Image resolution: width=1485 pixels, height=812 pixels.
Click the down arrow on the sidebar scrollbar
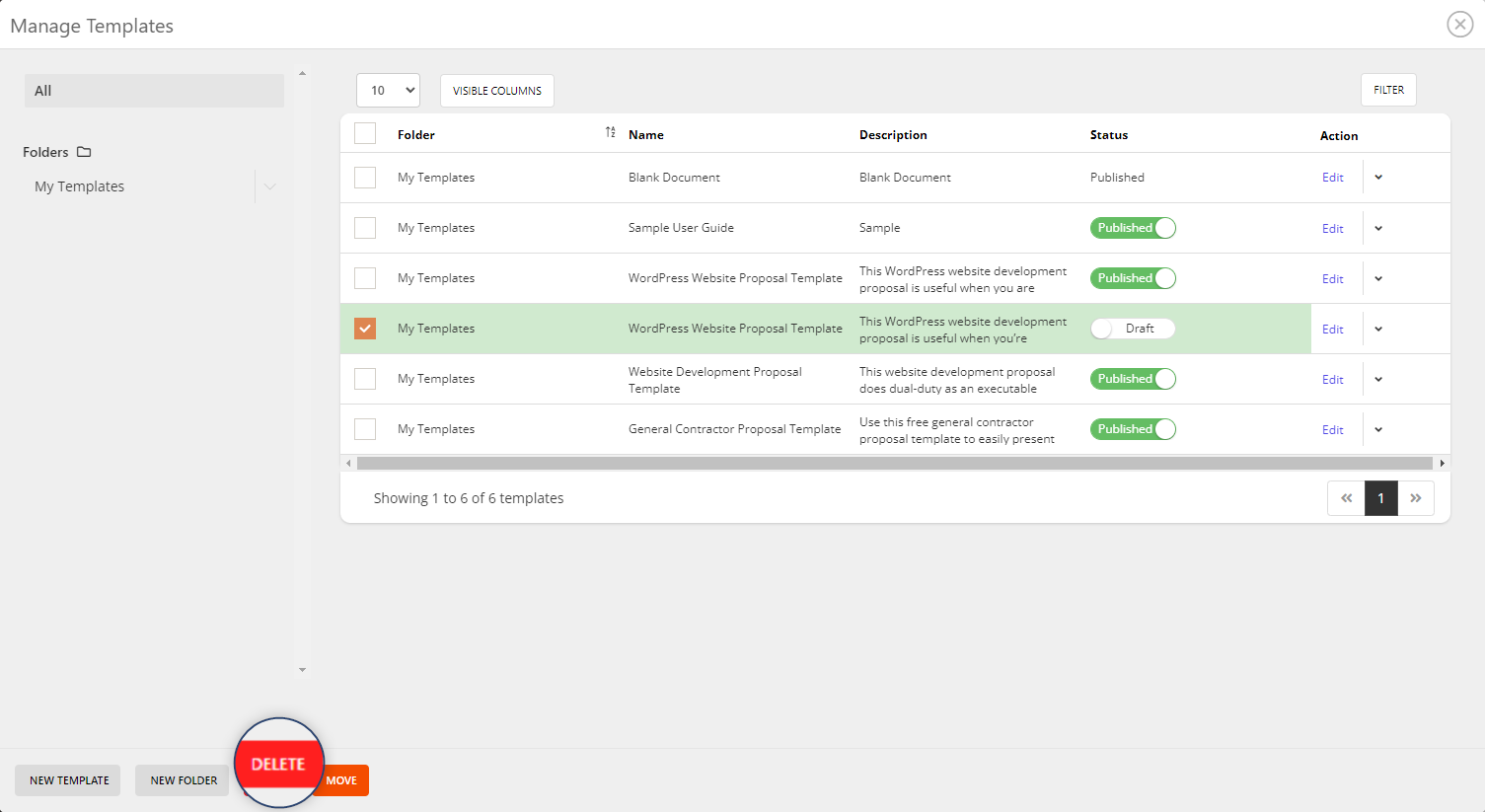click(x=302, y=669)
